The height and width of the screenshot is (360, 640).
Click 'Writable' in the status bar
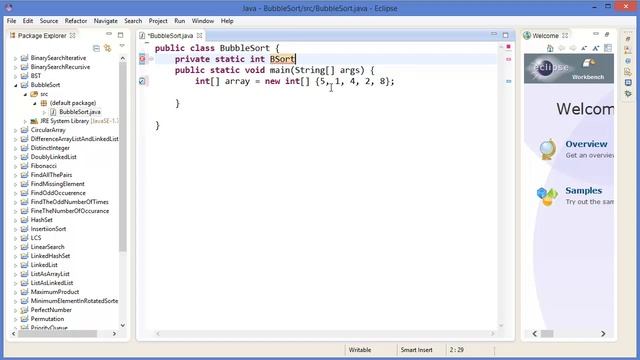click(x=360, y=350)
